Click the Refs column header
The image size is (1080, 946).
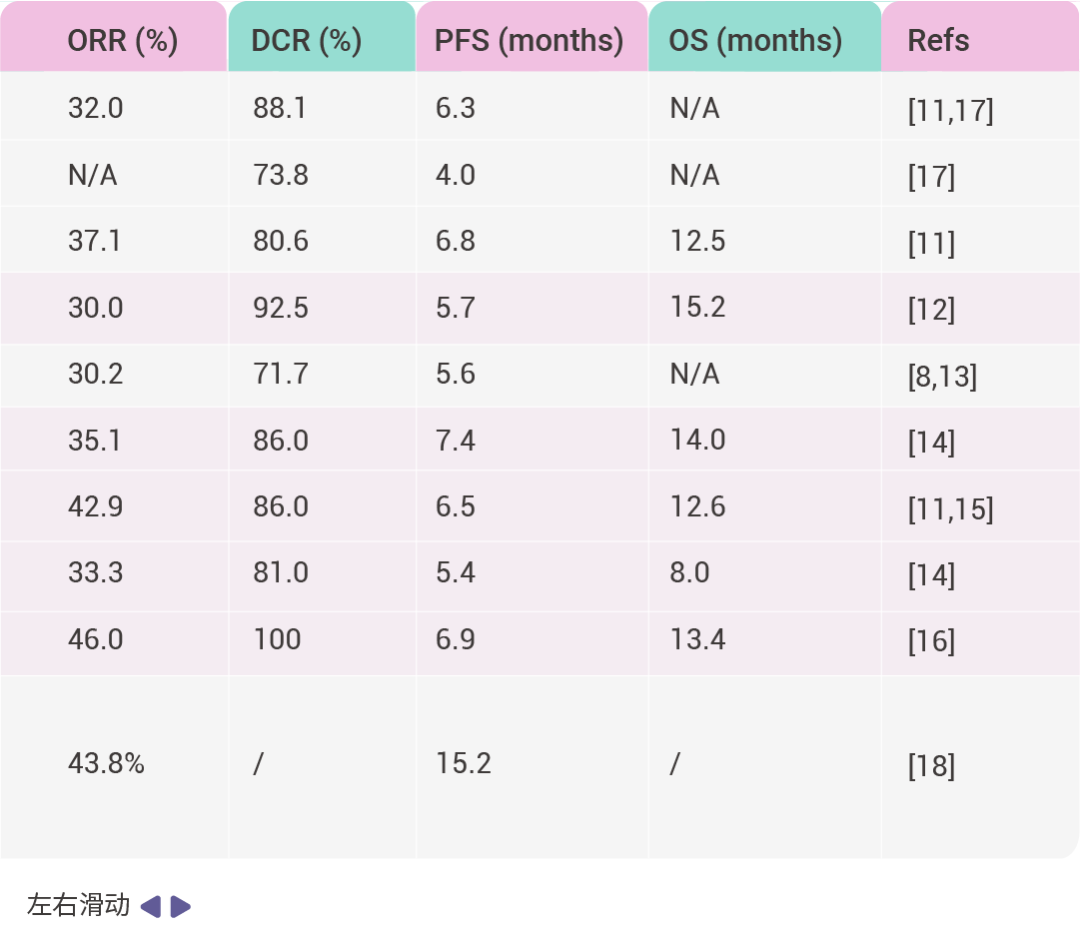click(x=938, y=41)
